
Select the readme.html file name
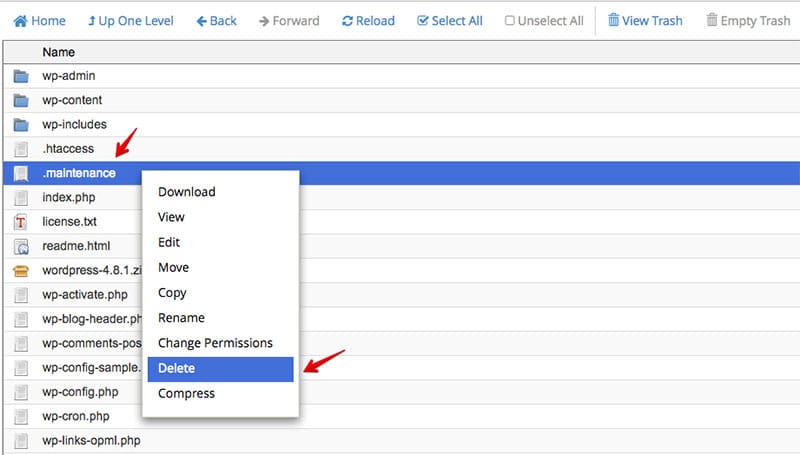76,246
